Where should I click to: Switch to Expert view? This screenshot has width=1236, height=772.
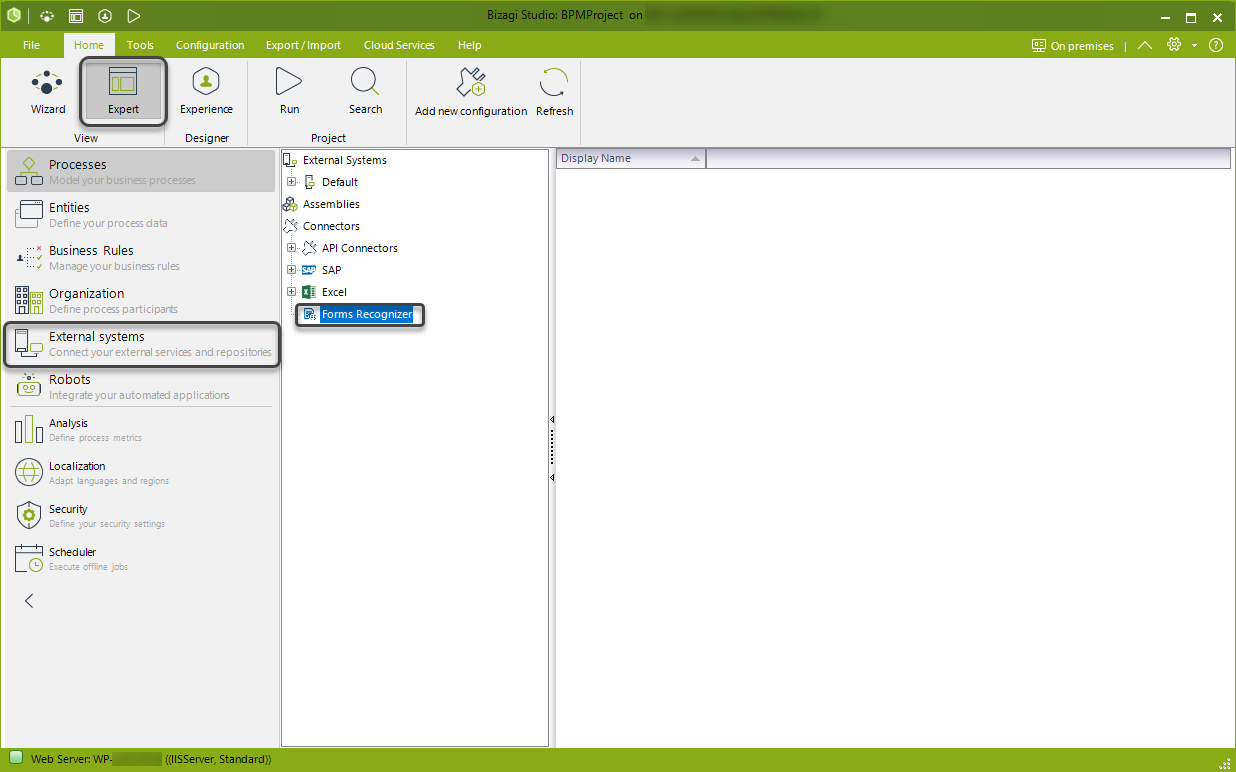pyautogui.click(x=124, y=92)
